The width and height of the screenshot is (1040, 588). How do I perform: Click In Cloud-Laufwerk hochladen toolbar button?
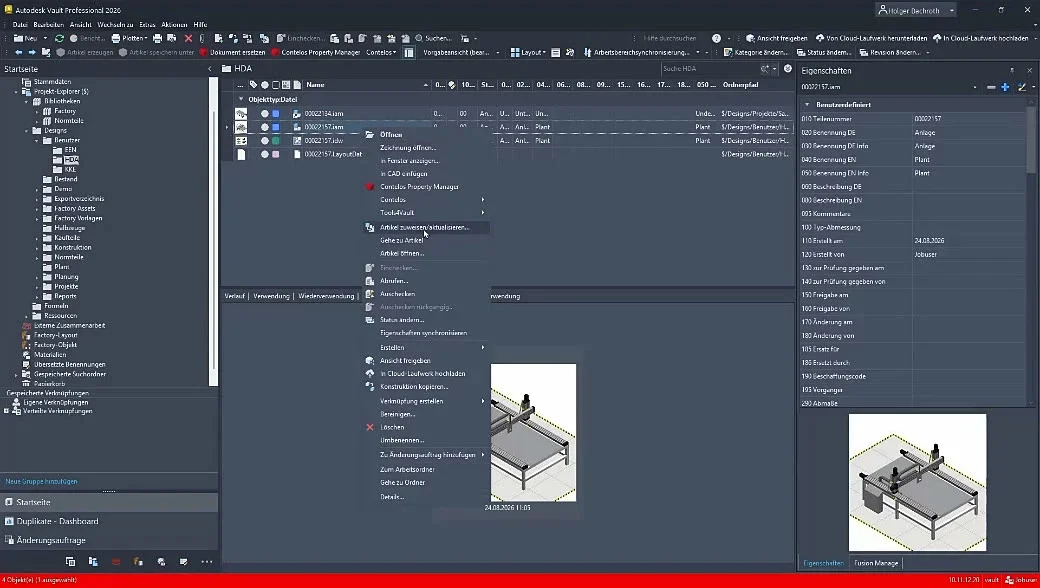pyautogui.click(x=980, y=38)
